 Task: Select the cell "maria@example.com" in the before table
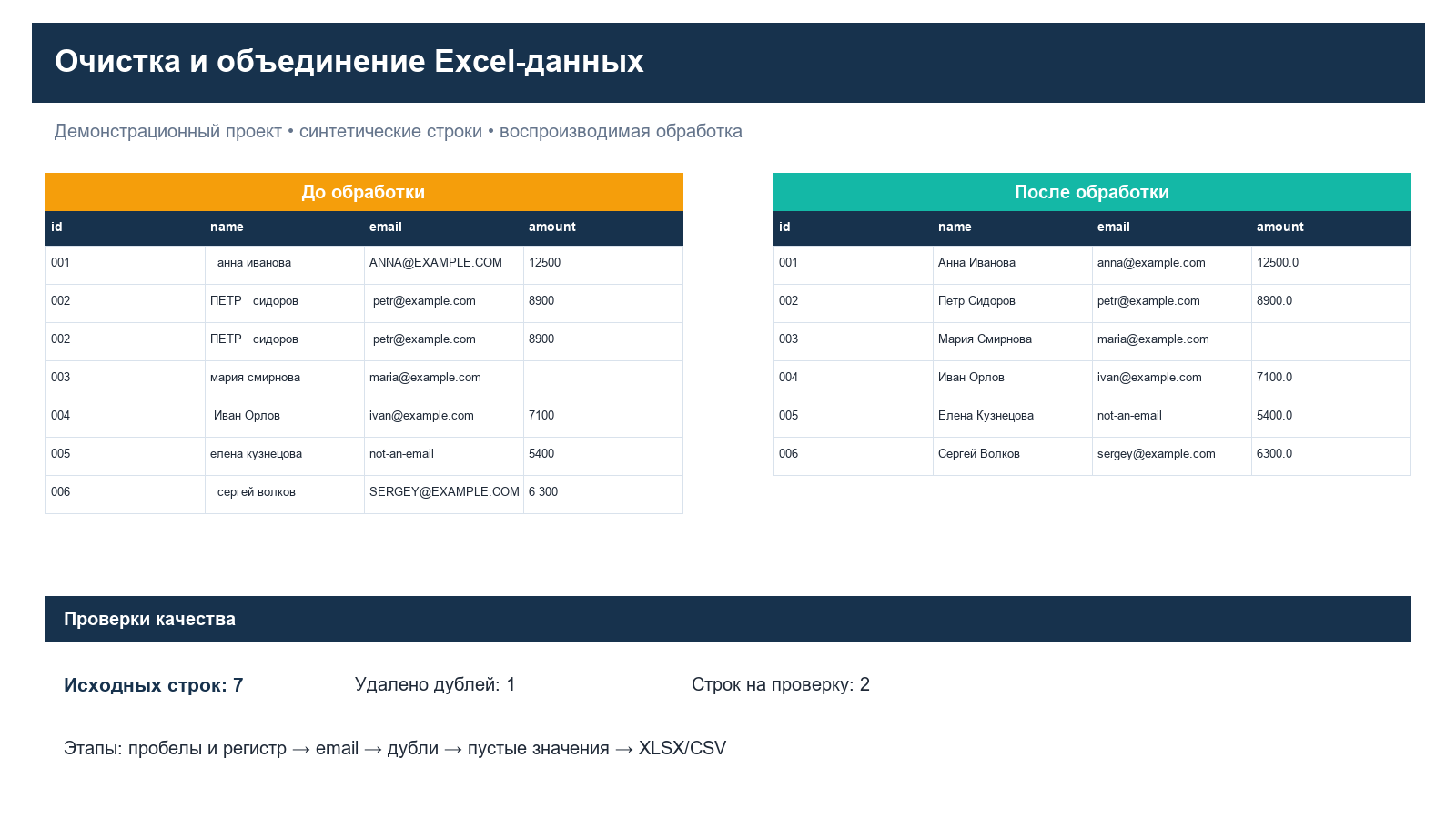click(444, 379)
